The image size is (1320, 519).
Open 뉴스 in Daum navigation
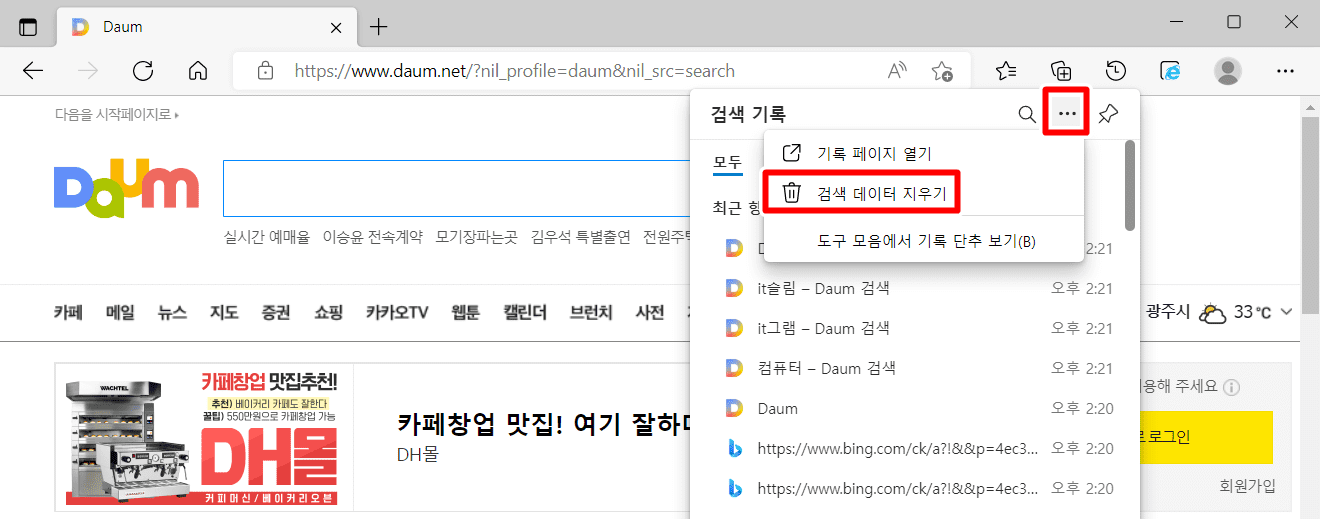pyautogui.click(x=172, y=313)
